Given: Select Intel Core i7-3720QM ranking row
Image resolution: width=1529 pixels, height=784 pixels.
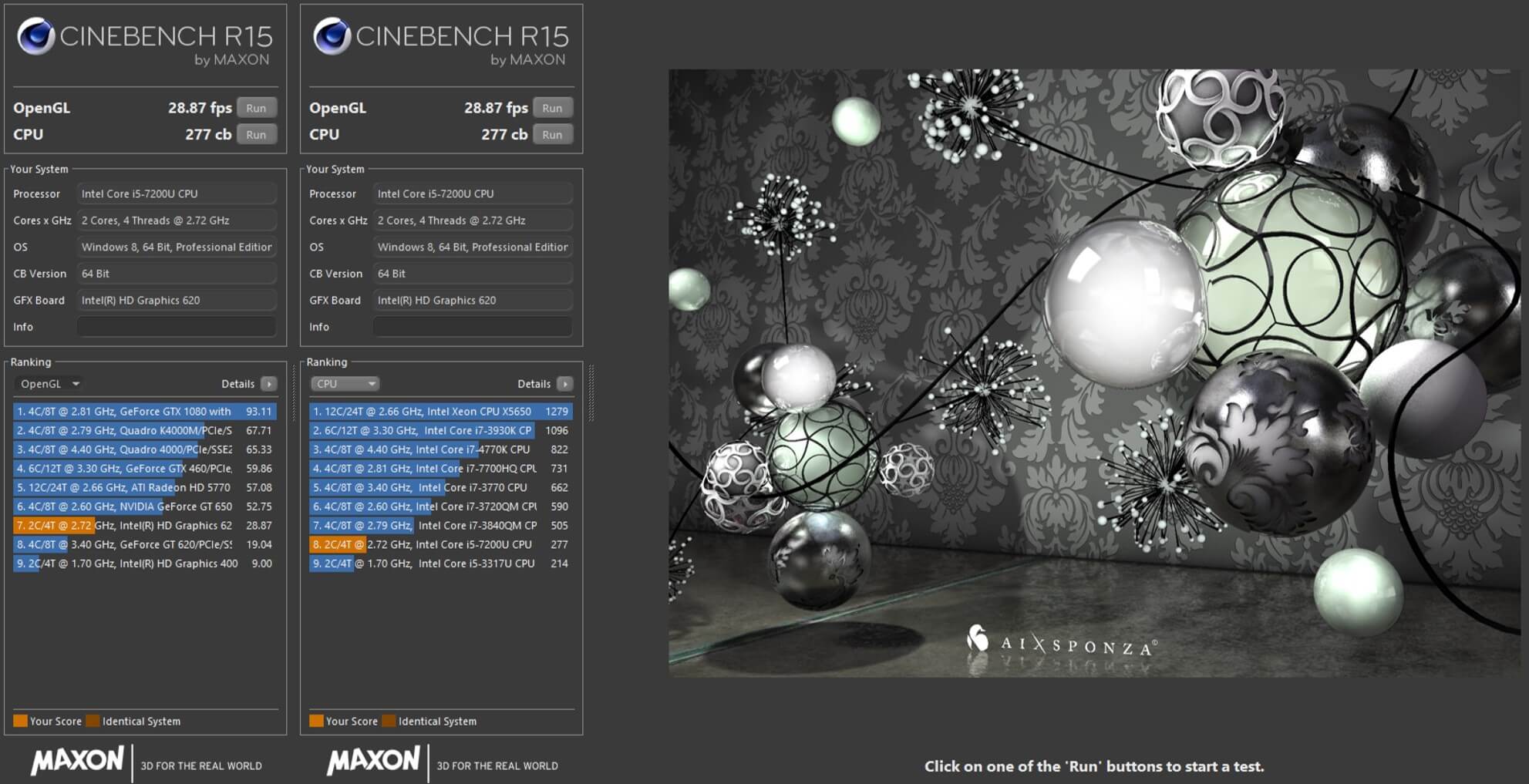Looking at the screenshot, I should pyautogui.click(x=440, y=506).
